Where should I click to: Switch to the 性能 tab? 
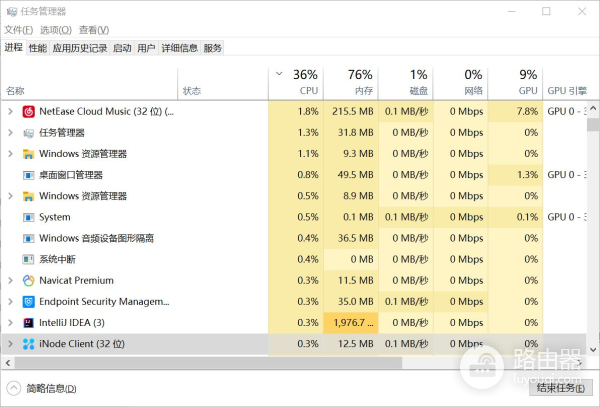click(38, 48)
